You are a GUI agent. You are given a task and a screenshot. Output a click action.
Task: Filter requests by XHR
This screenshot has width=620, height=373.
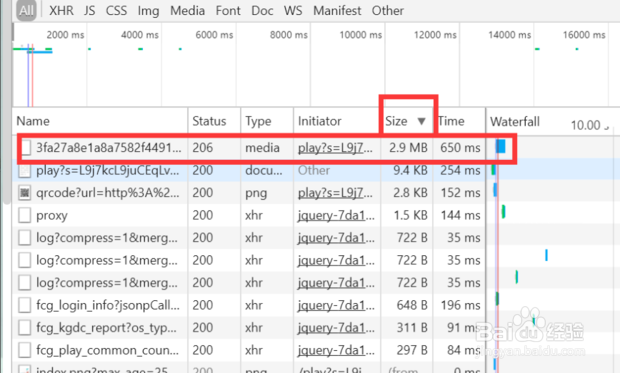click(61, 10)
